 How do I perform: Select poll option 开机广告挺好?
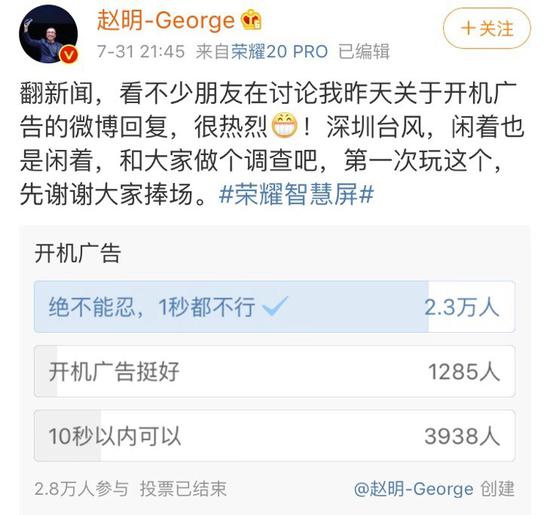click(x=274, y=371)
